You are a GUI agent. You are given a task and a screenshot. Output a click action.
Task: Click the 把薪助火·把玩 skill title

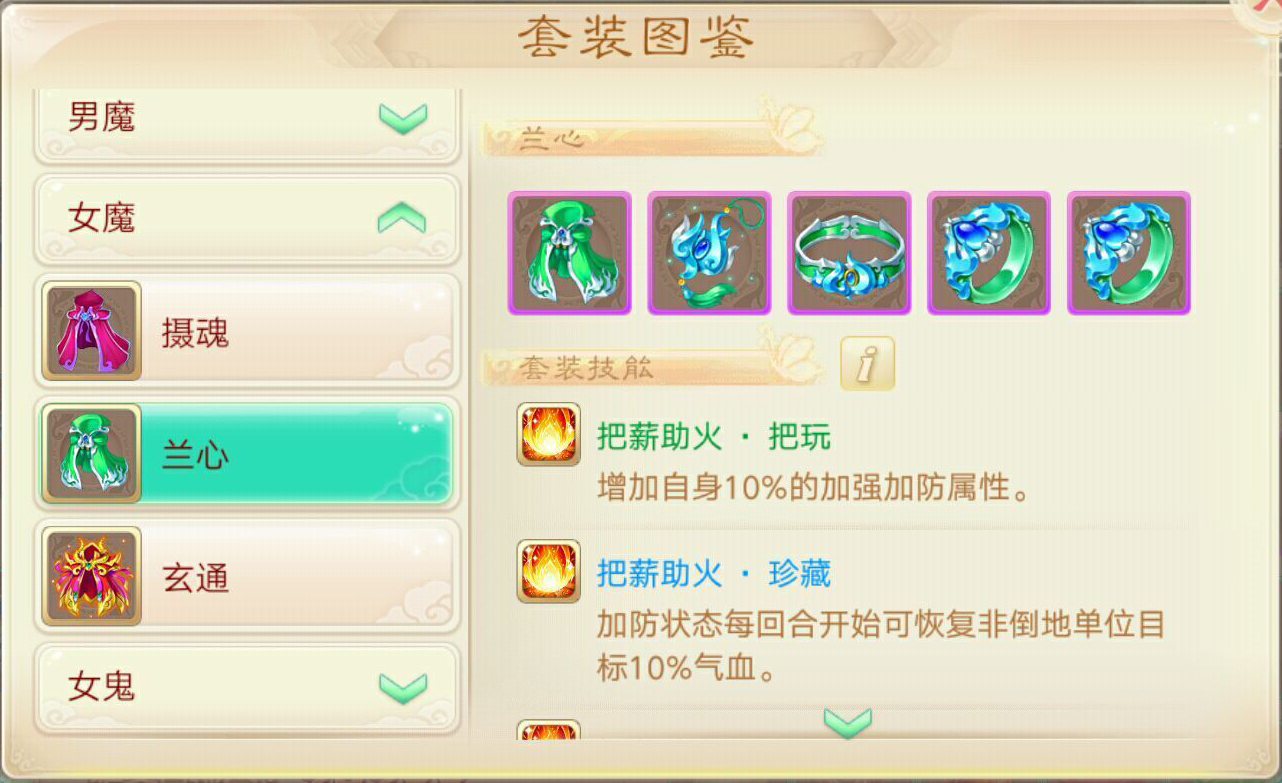coord(713,436)
